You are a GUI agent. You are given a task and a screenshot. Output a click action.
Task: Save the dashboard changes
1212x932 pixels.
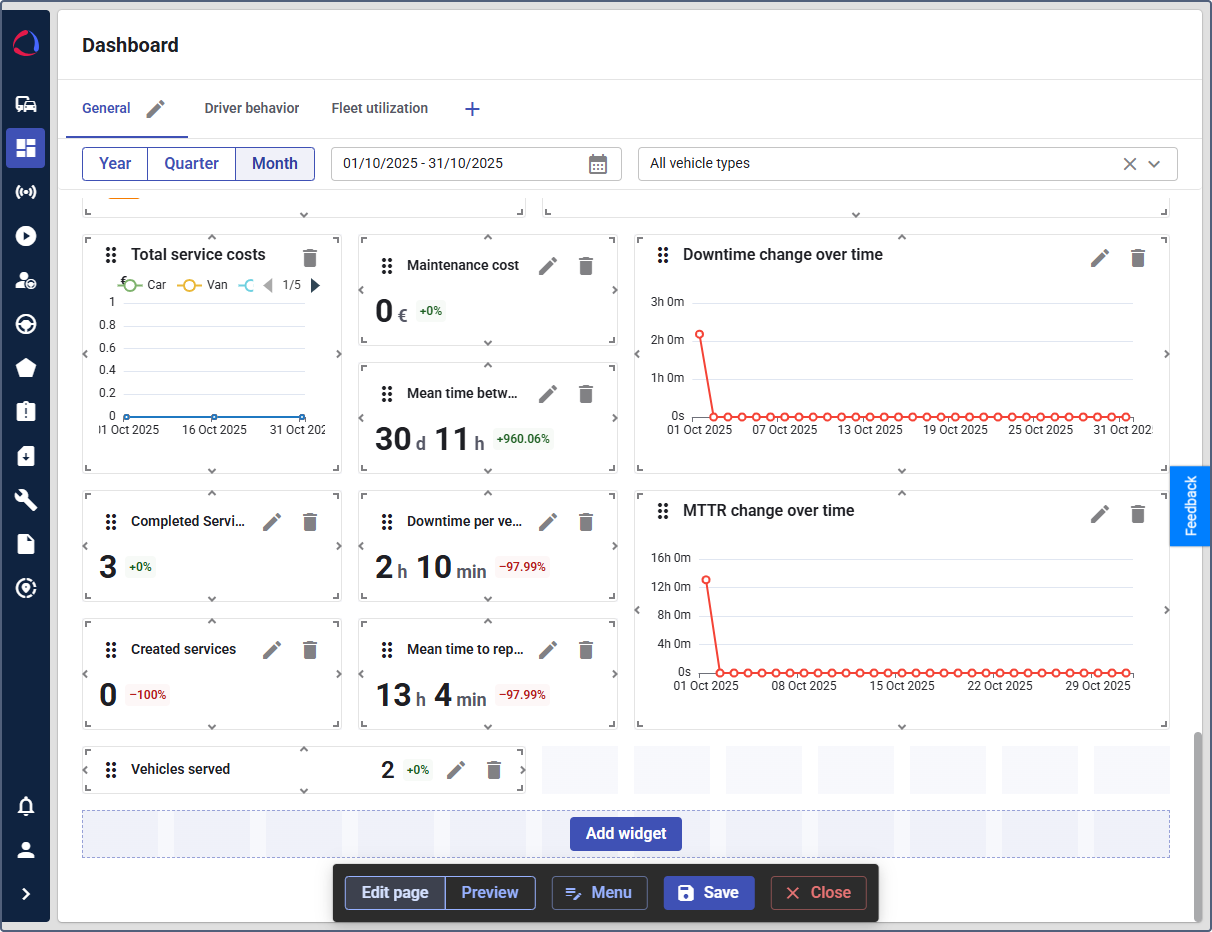pyautogui.click(x=708, y=893)
